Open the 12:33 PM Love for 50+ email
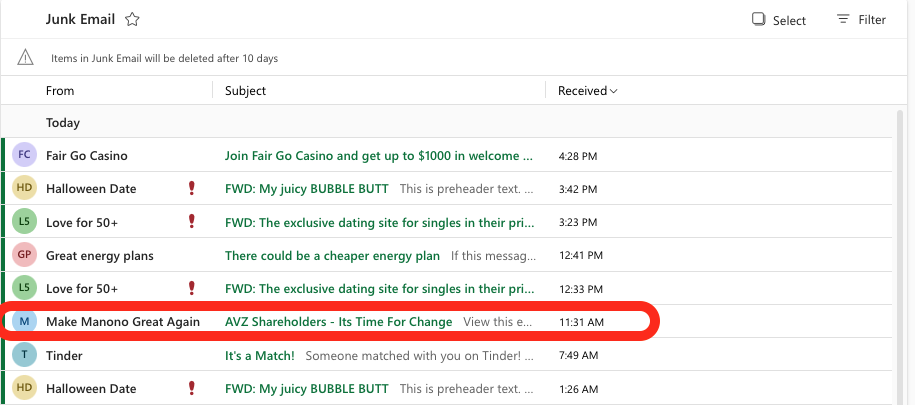 (378, 288)
